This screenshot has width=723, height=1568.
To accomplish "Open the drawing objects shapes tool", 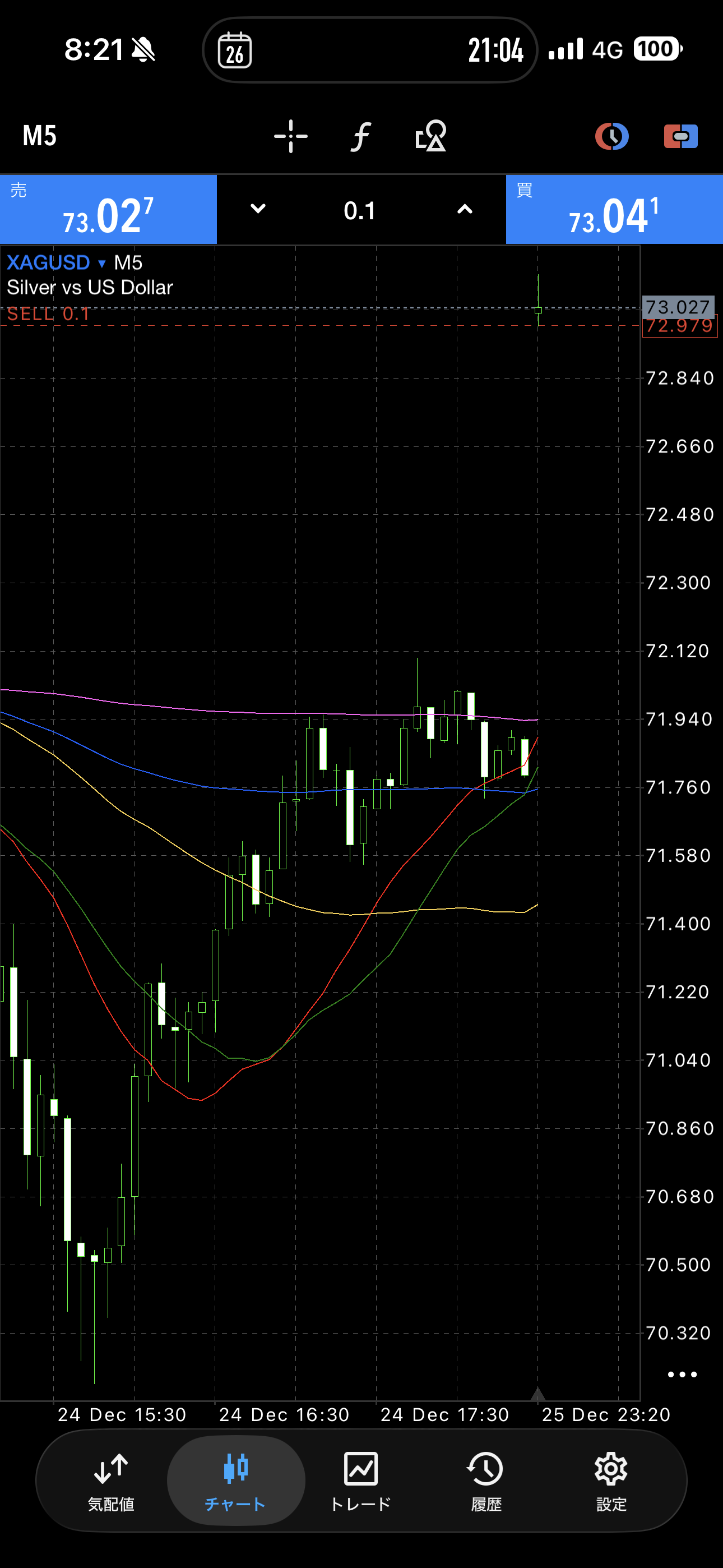I will pos(430,136).
